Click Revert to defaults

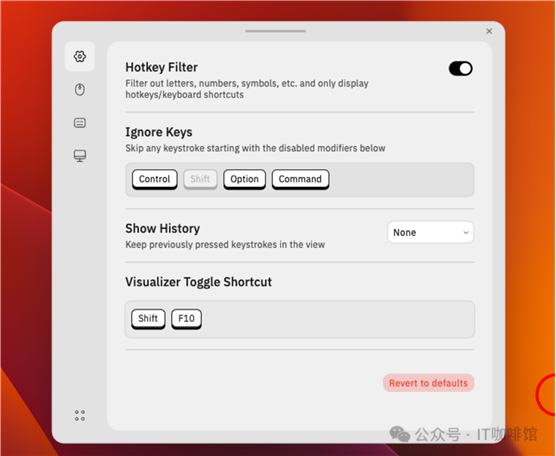(428, 383)
